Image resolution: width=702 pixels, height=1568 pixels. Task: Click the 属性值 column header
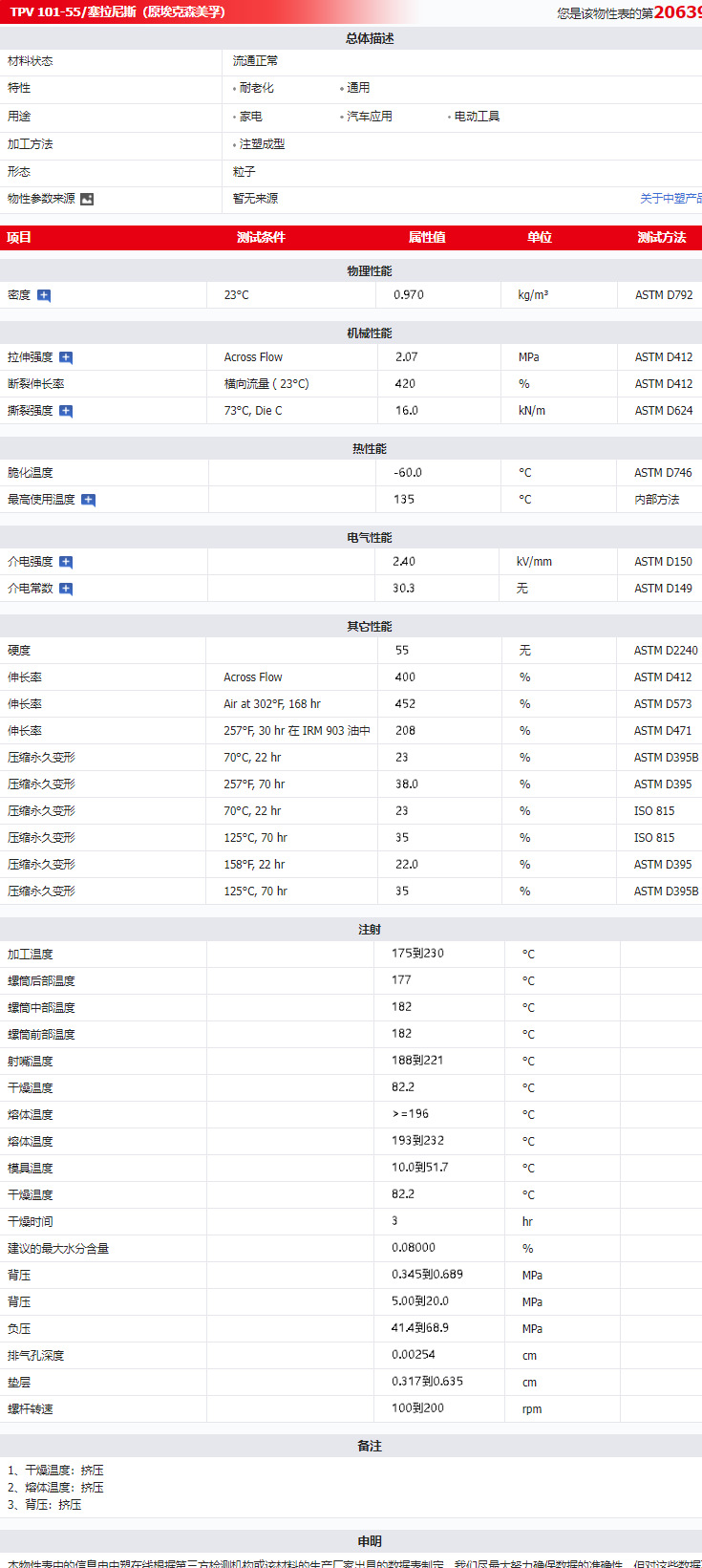pyautogui.click(x=427, y=237)
